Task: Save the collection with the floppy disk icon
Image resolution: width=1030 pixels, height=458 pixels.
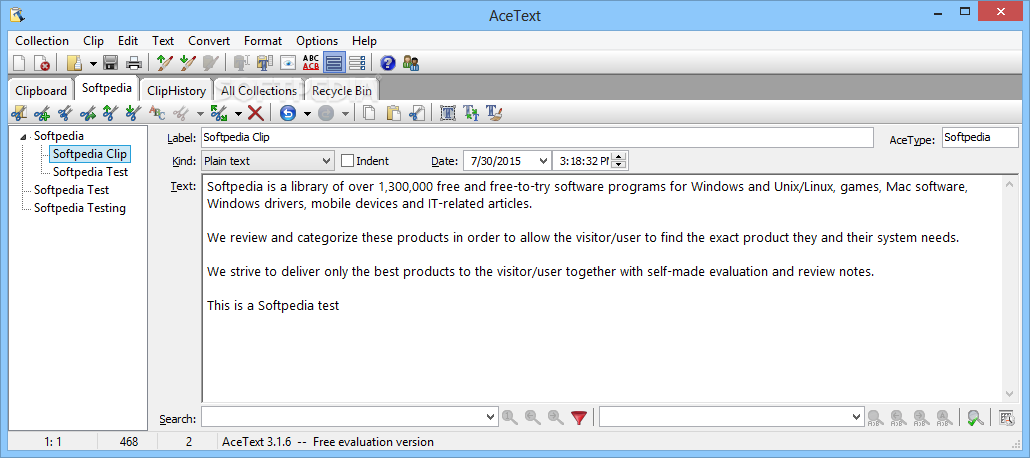Action: coord(110,63)
